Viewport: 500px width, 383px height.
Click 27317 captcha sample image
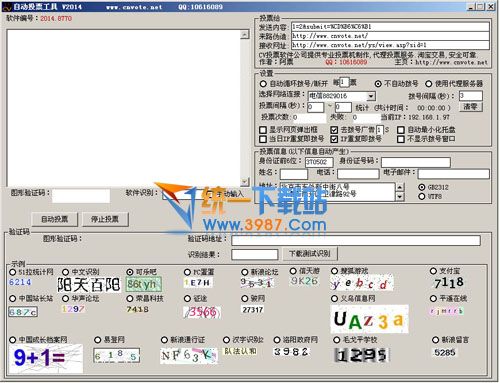click(253, 310)
